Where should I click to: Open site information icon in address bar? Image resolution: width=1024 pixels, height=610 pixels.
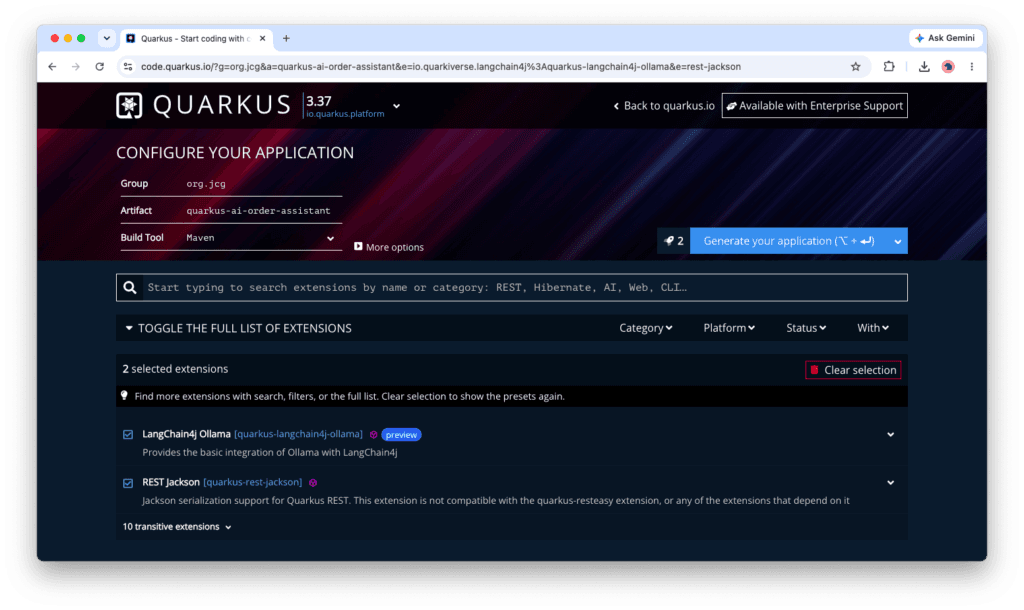click(x=128, y=67)
